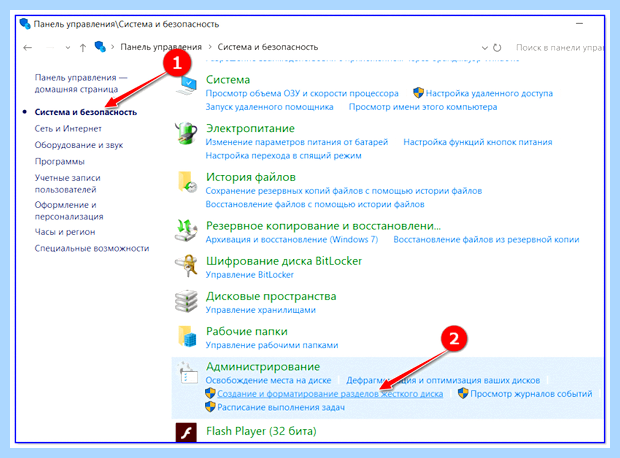This screenshot has height=458, width=620.
Task: Click Управление хранилищами link
Action: 261,310
